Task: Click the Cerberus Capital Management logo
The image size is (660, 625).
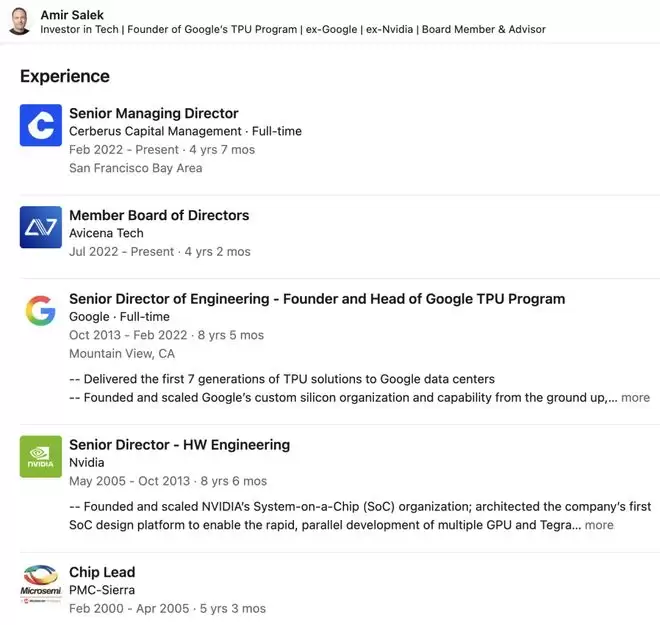Action: coord(41,125)
